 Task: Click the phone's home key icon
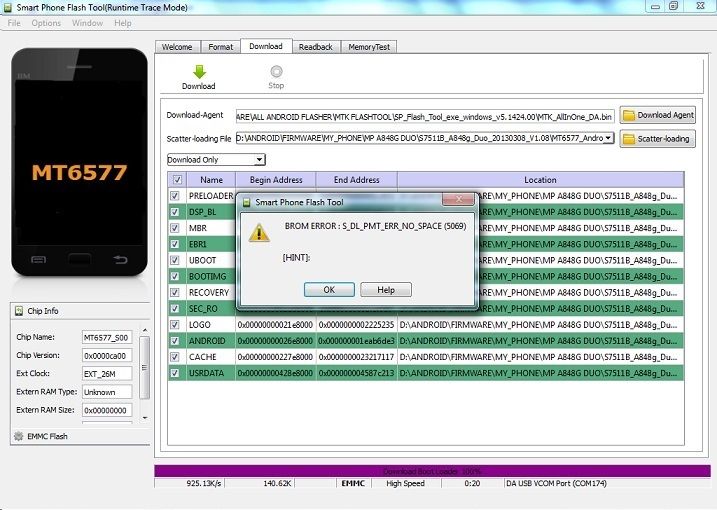click(79, 259)
